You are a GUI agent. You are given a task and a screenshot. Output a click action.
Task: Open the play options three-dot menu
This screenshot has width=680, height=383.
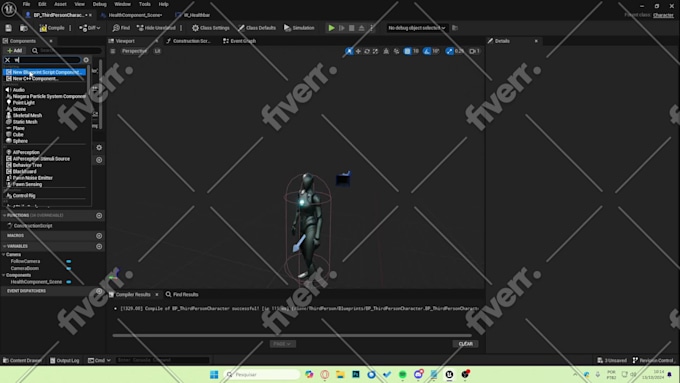[372, 28]
